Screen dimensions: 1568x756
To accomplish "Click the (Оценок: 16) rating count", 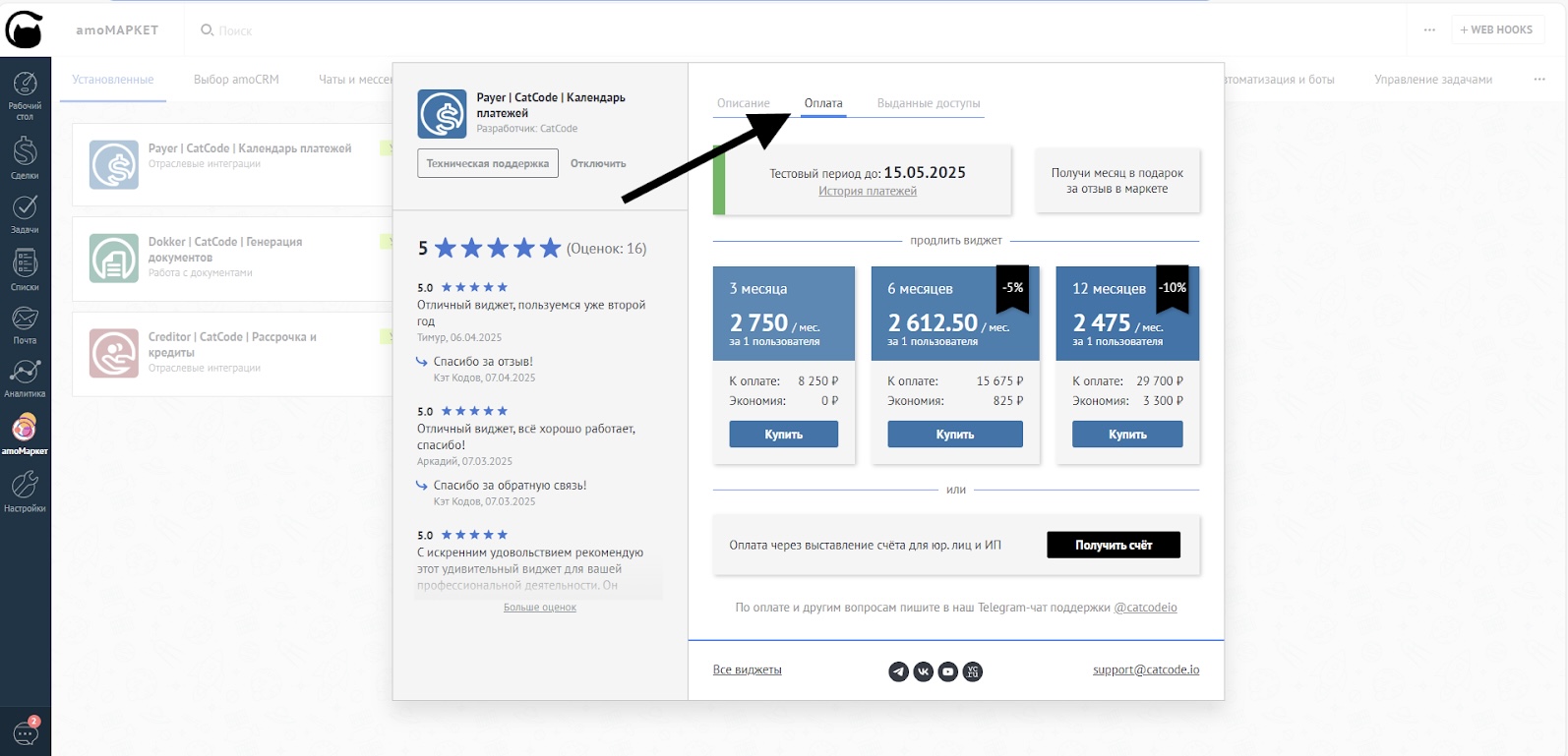I will (x=607, y=249).
